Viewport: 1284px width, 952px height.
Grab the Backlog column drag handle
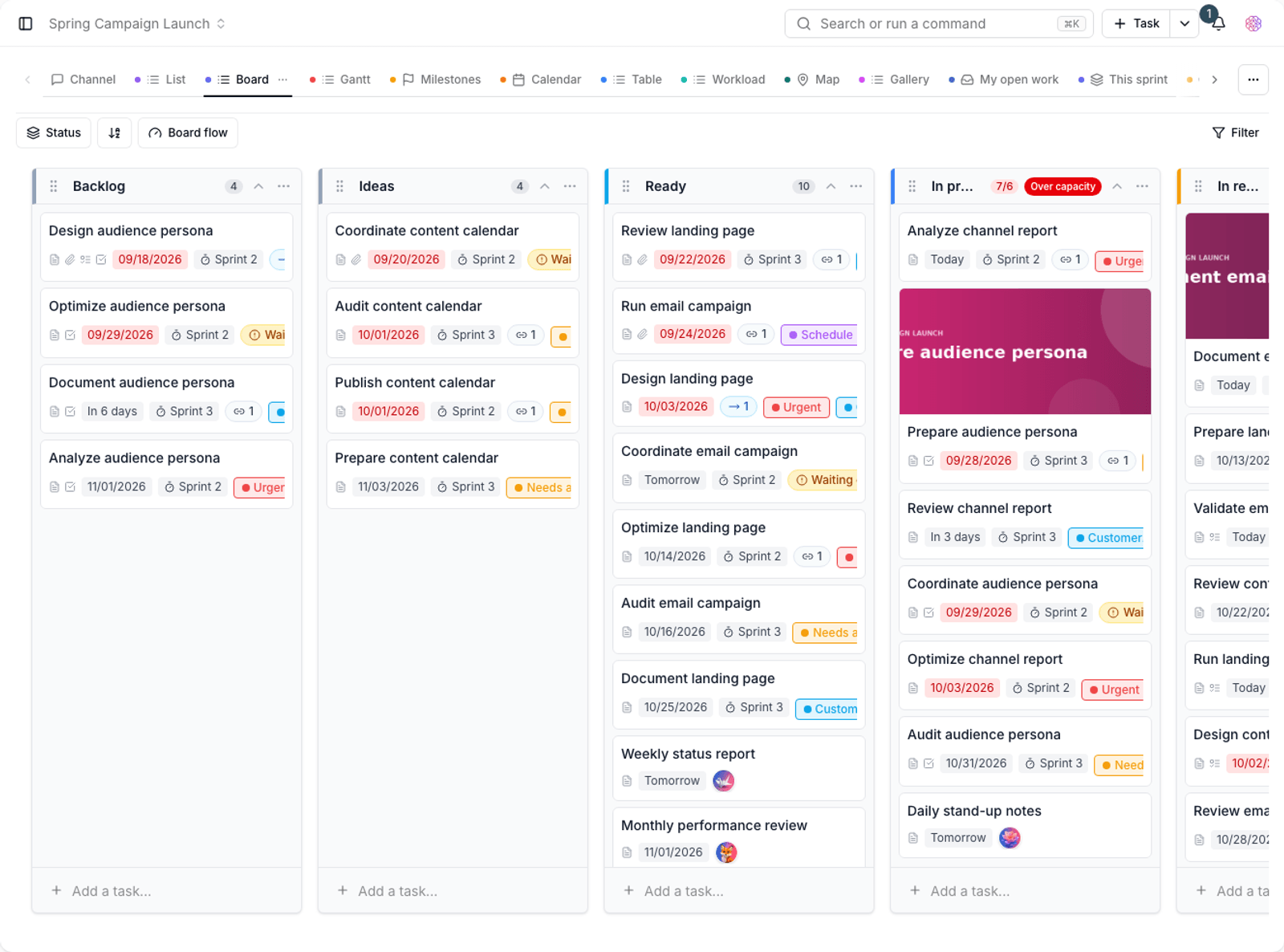(54, 186)
